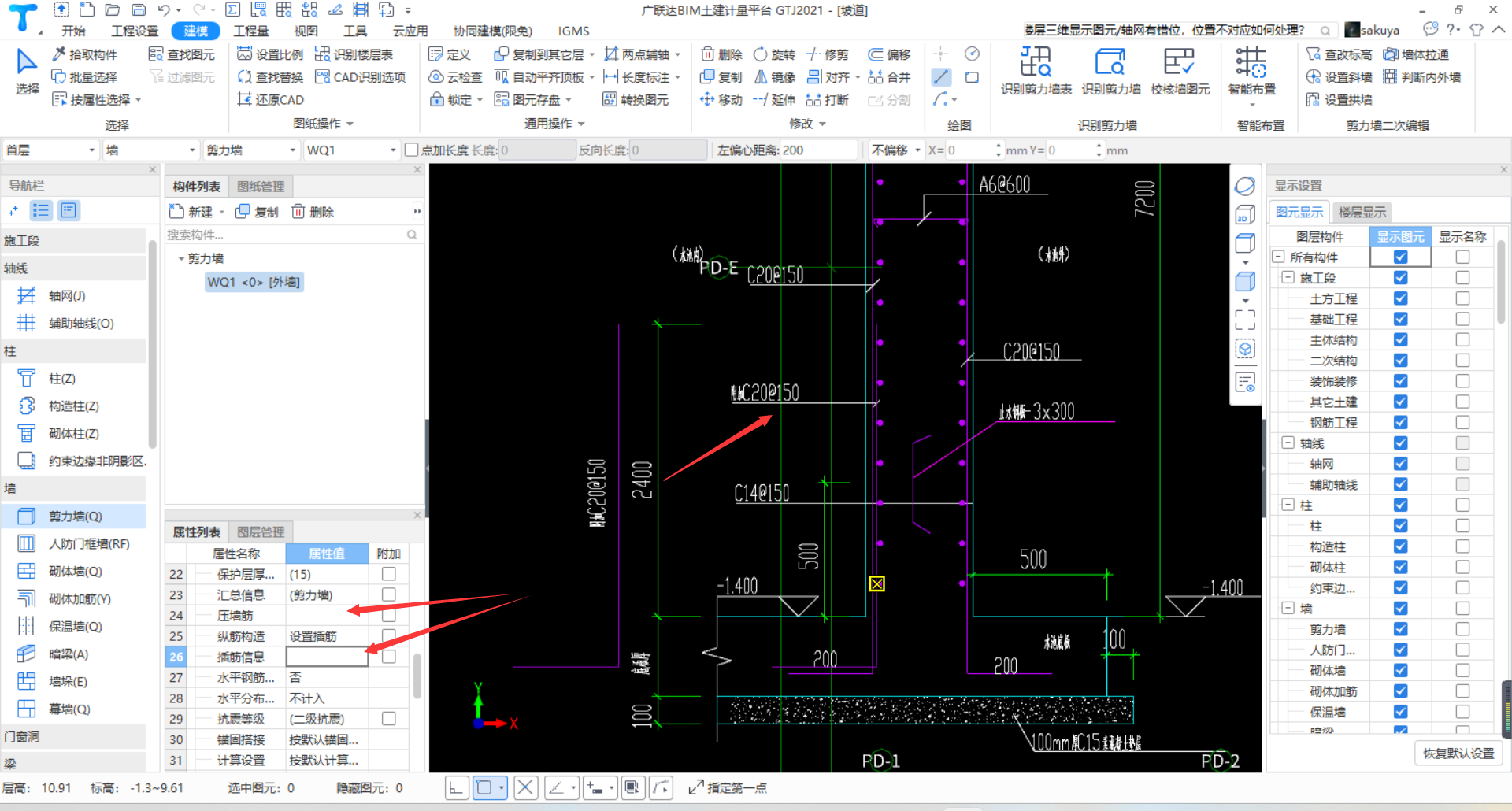Viewport: 1512px width, 811px height.
Task: Toggle 主体结构 show name checkbox
Action: 1462,339
